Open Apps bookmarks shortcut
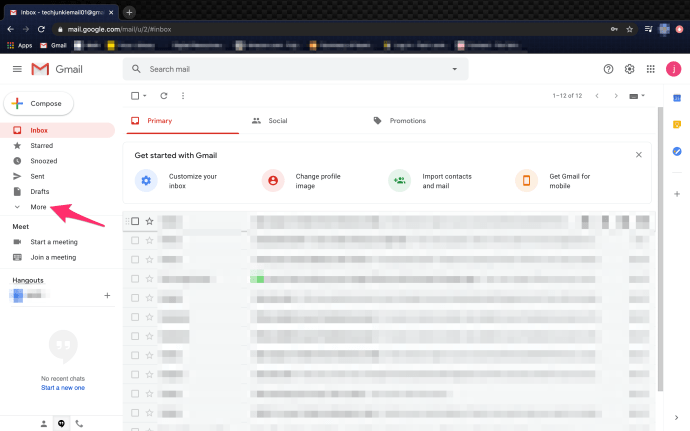This screenshot has width=690, height=431. pyautogui.click(x=20, y=45)
